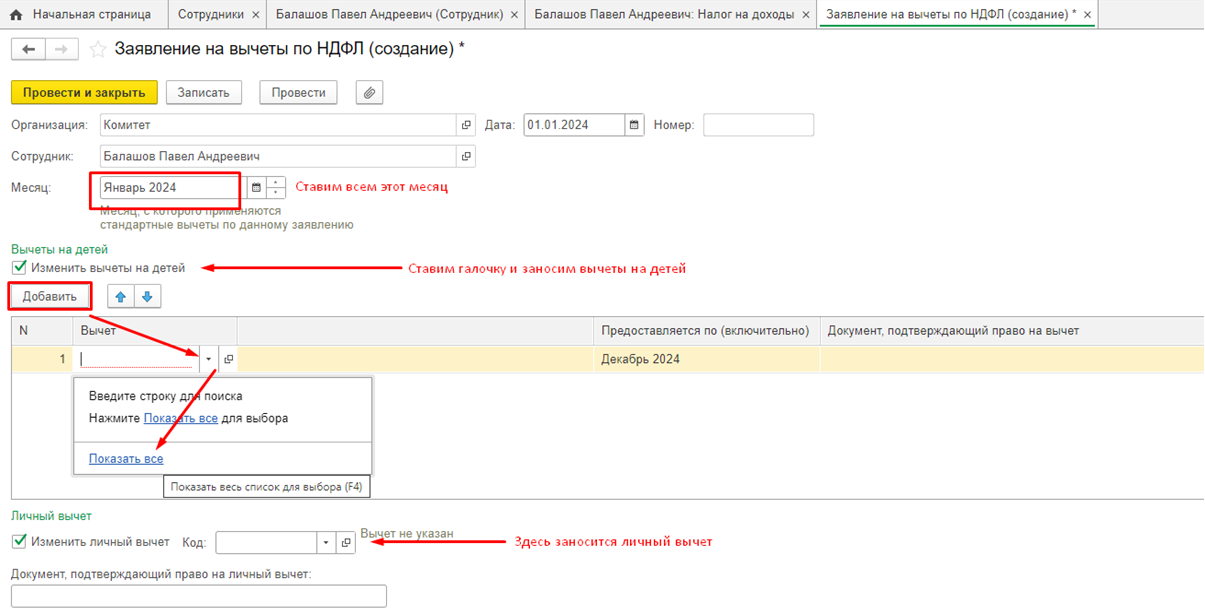Screen dimensions: 1205x612
Task: Click the Провести и закрыть button
Action: [84, 93]
